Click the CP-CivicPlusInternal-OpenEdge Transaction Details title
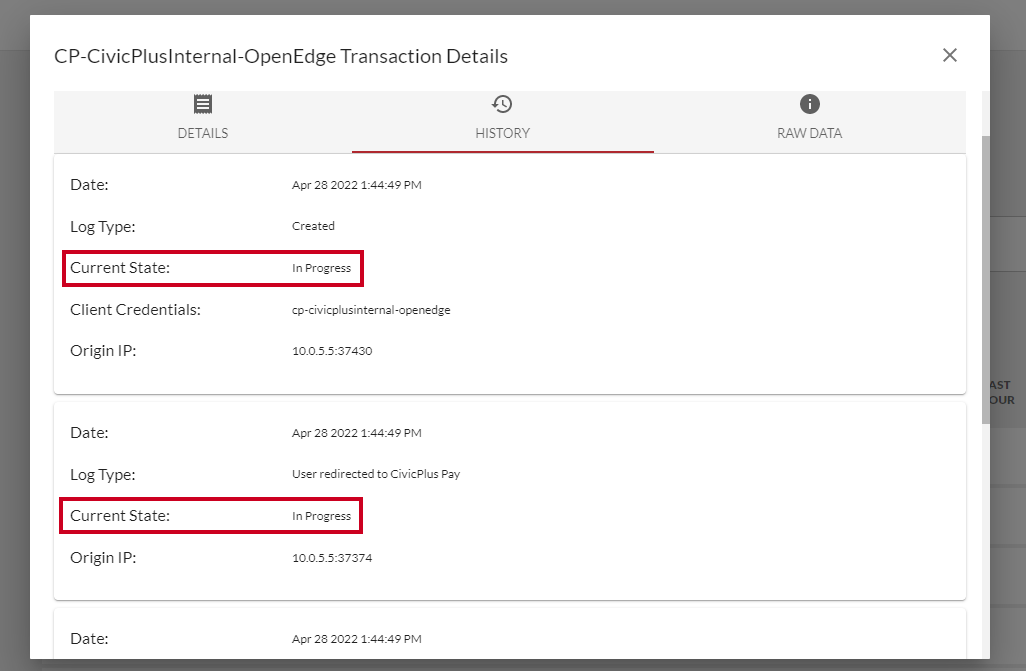This screenshot has width=1026, height=671. [x=281, y=56]
